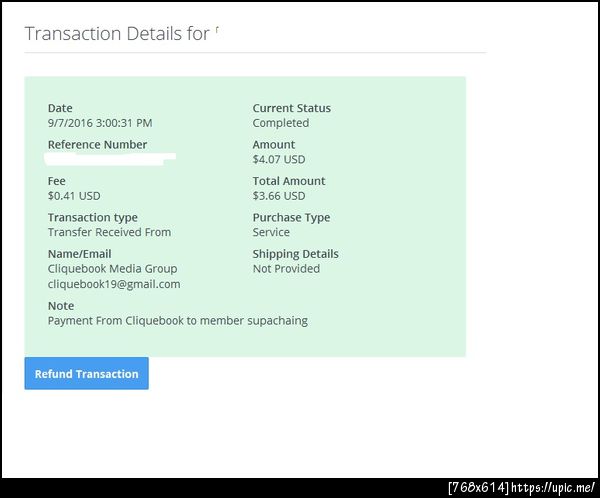Click the Completed status value
600x498 pixels.
281,123
